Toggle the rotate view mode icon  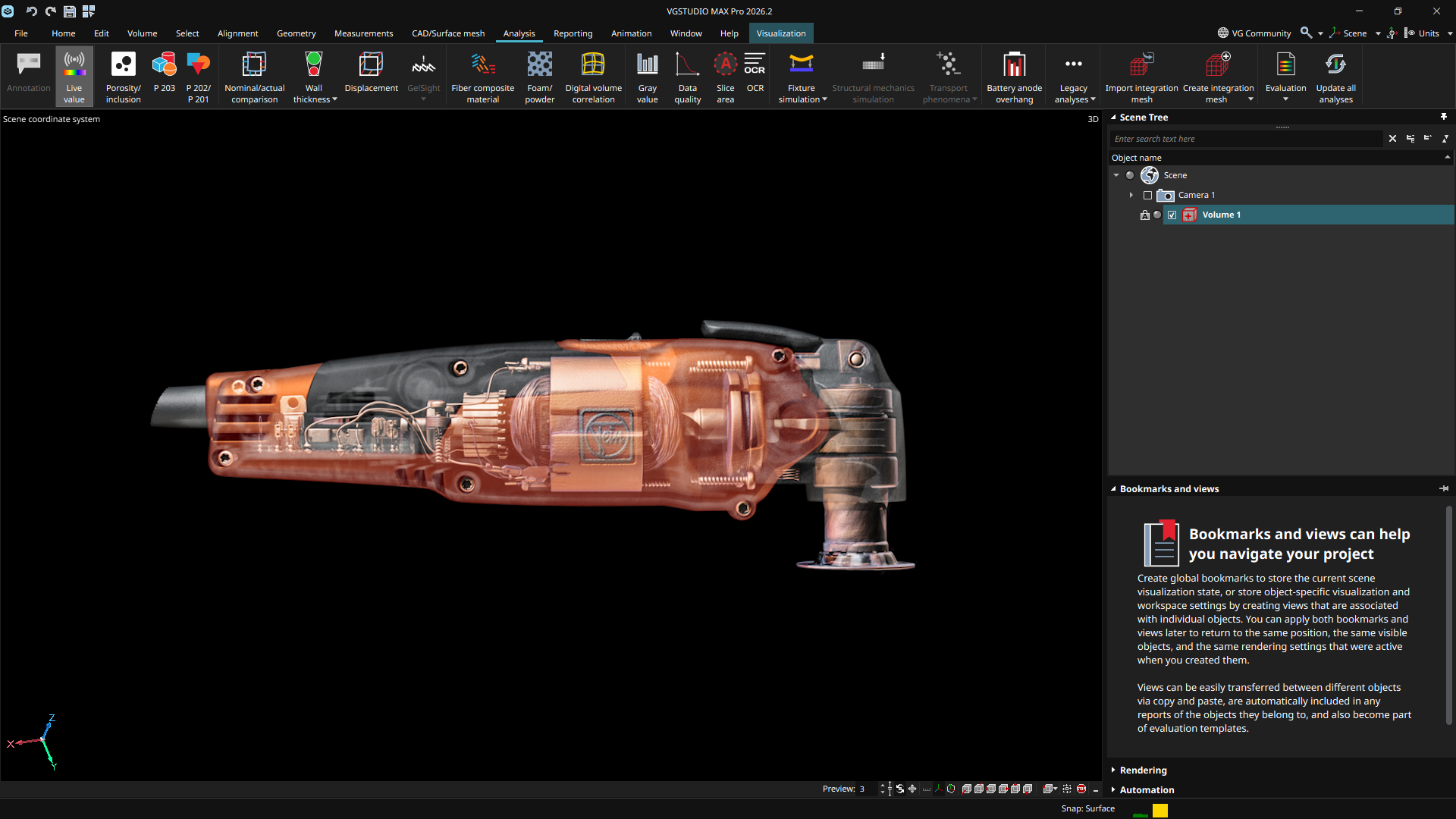pos(900,789)
